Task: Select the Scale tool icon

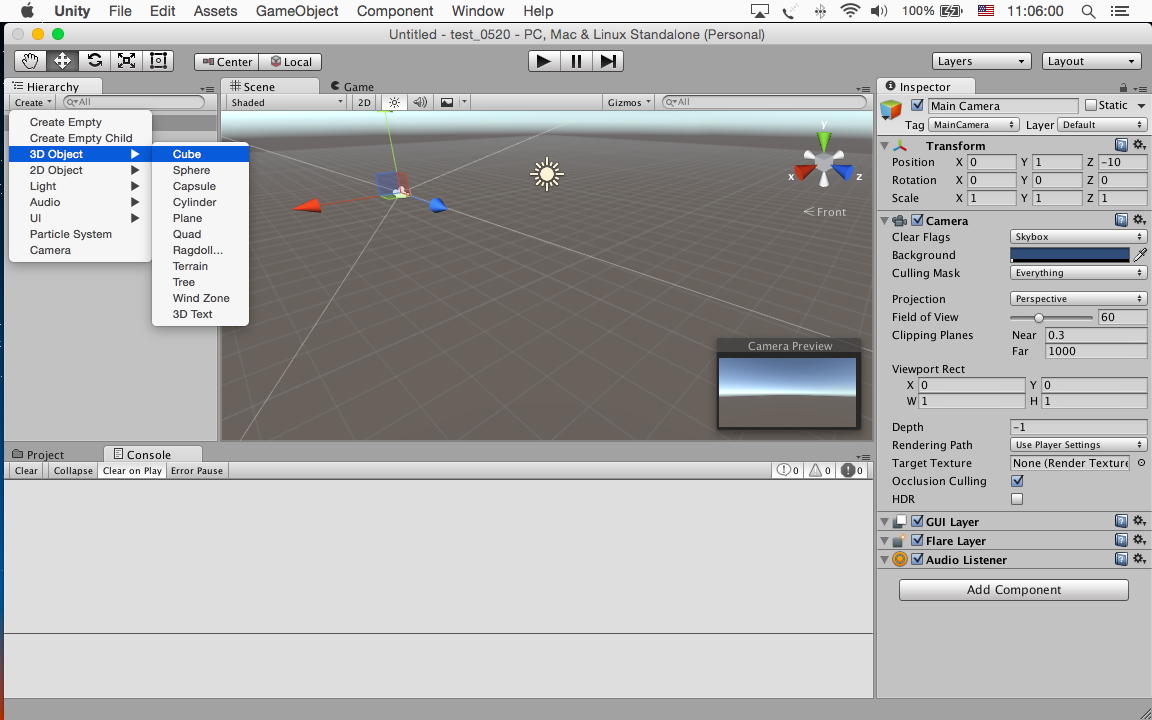Action: tap(126, 61)
